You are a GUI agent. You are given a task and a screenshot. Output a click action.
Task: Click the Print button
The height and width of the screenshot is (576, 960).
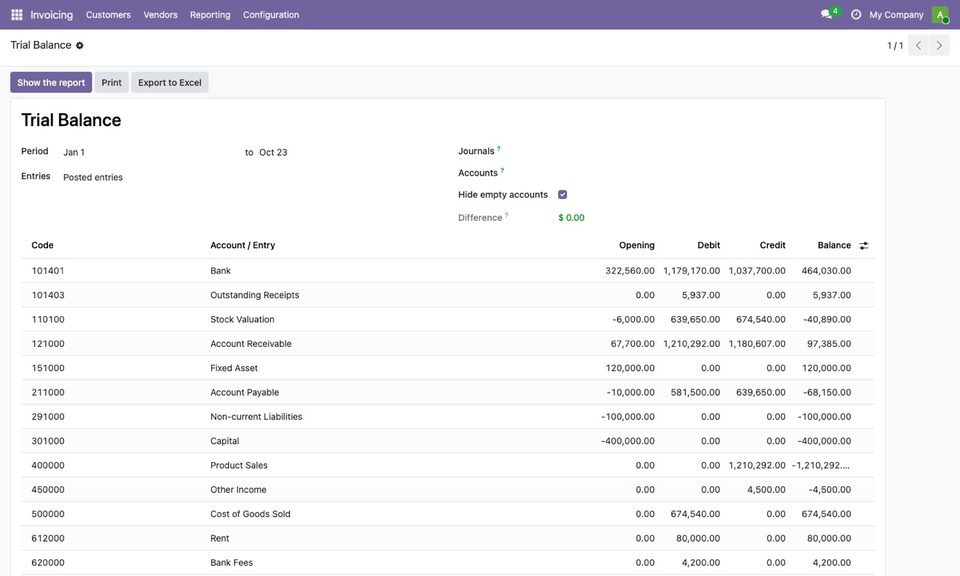click(x=111, y=83)
